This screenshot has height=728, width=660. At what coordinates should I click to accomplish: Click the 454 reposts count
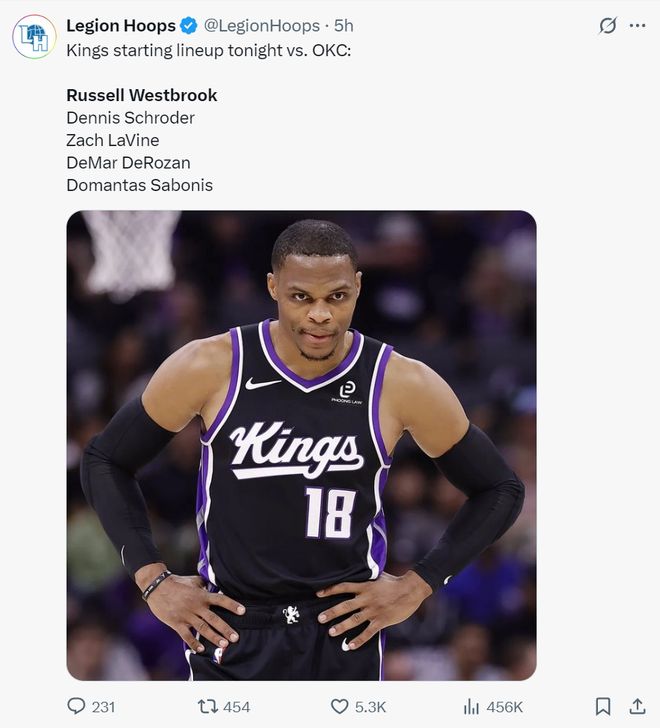pyautogui.click(x=236, y=707)
